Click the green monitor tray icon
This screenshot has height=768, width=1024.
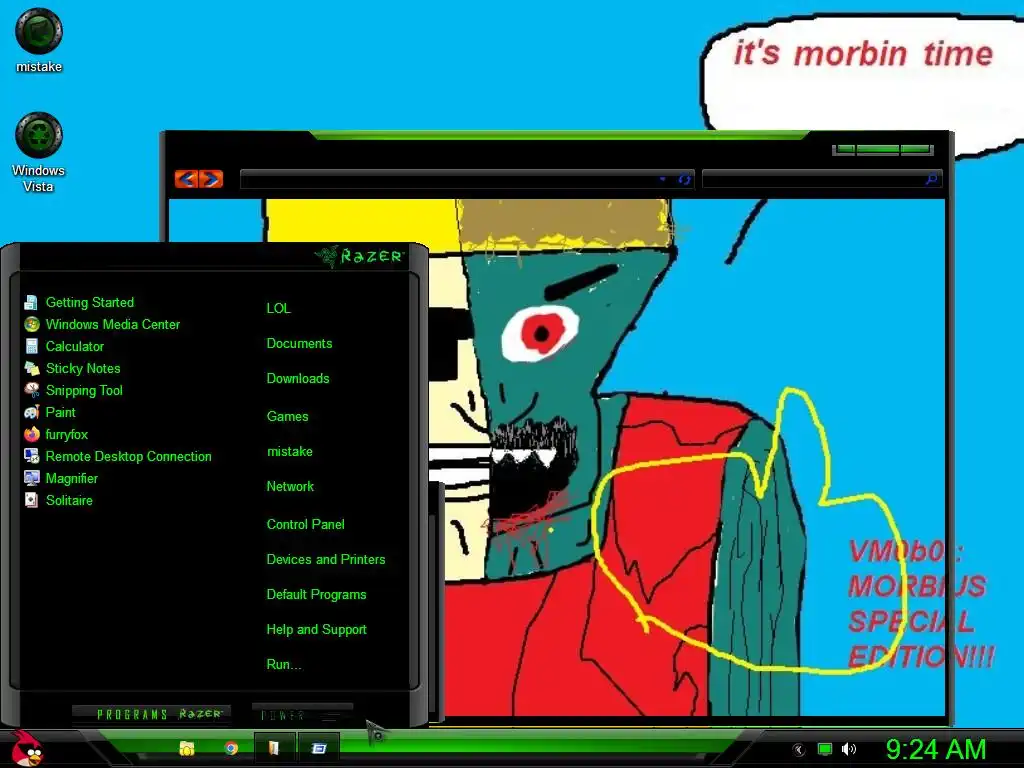click(825, 749)
